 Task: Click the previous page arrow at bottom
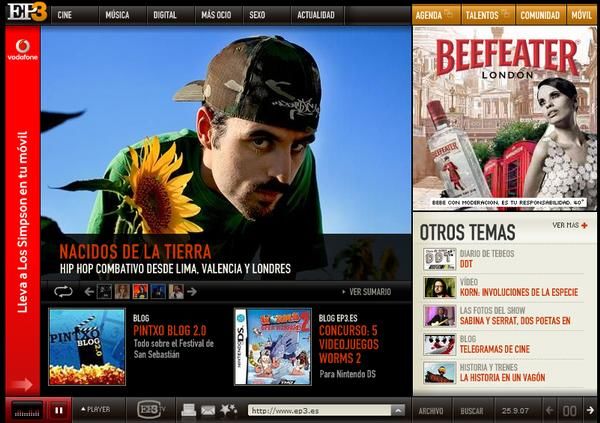[550, 411]
